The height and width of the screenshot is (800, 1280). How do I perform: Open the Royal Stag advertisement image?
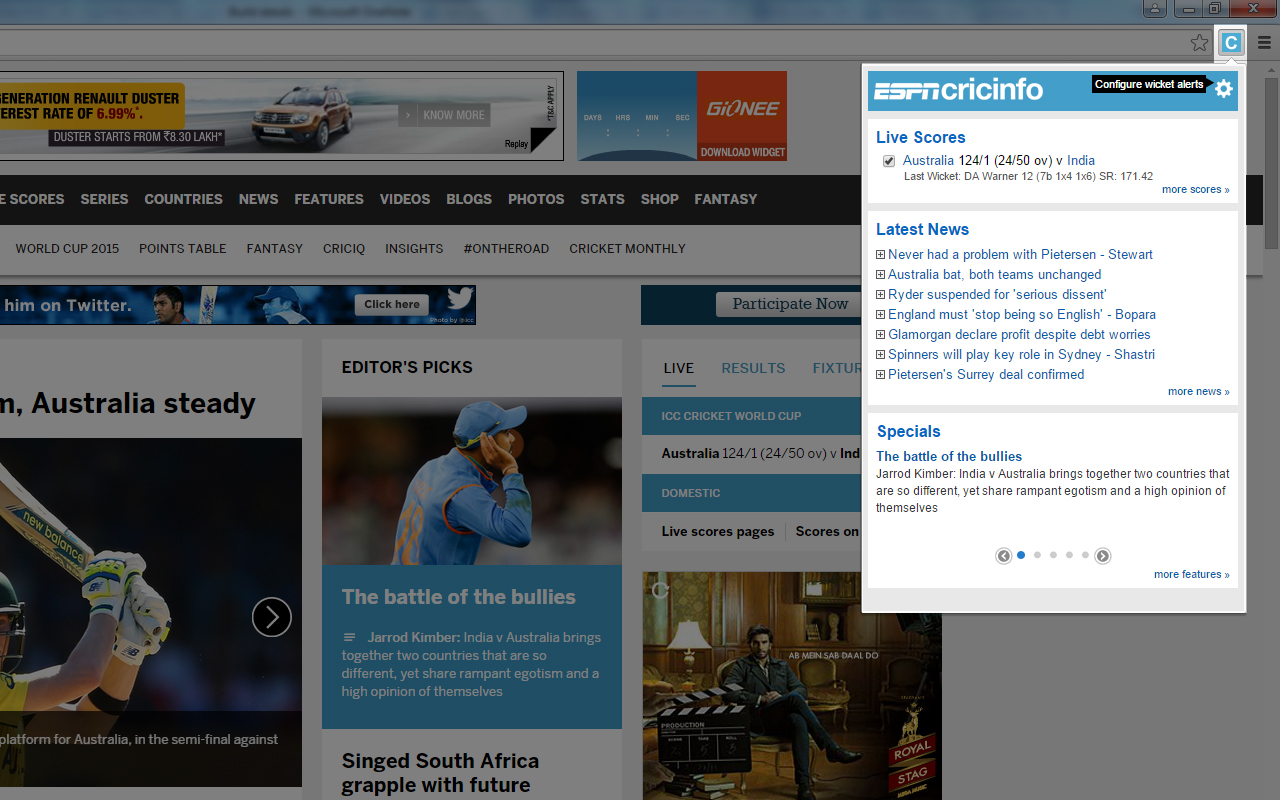click(x=792, y=686)
